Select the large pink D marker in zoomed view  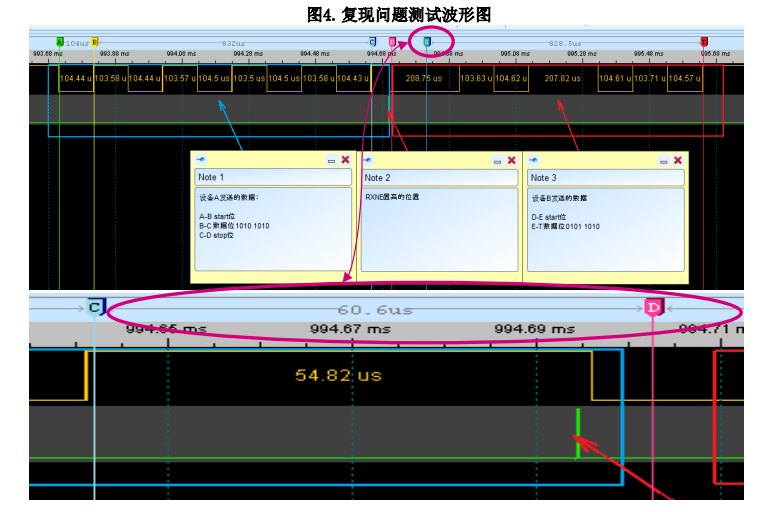pyautogui.click(x=653, y=307)
